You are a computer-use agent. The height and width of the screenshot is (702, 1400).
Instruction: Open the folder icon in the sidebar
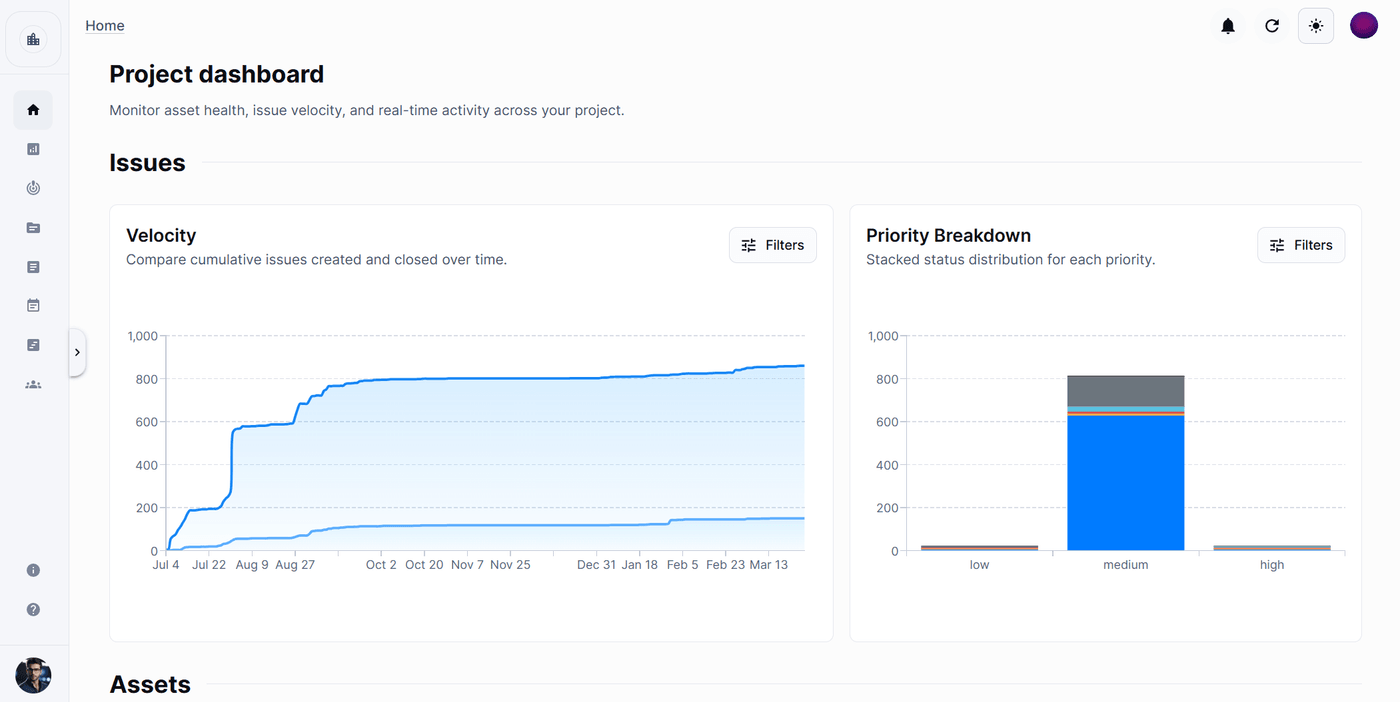[x=33, y=227]
